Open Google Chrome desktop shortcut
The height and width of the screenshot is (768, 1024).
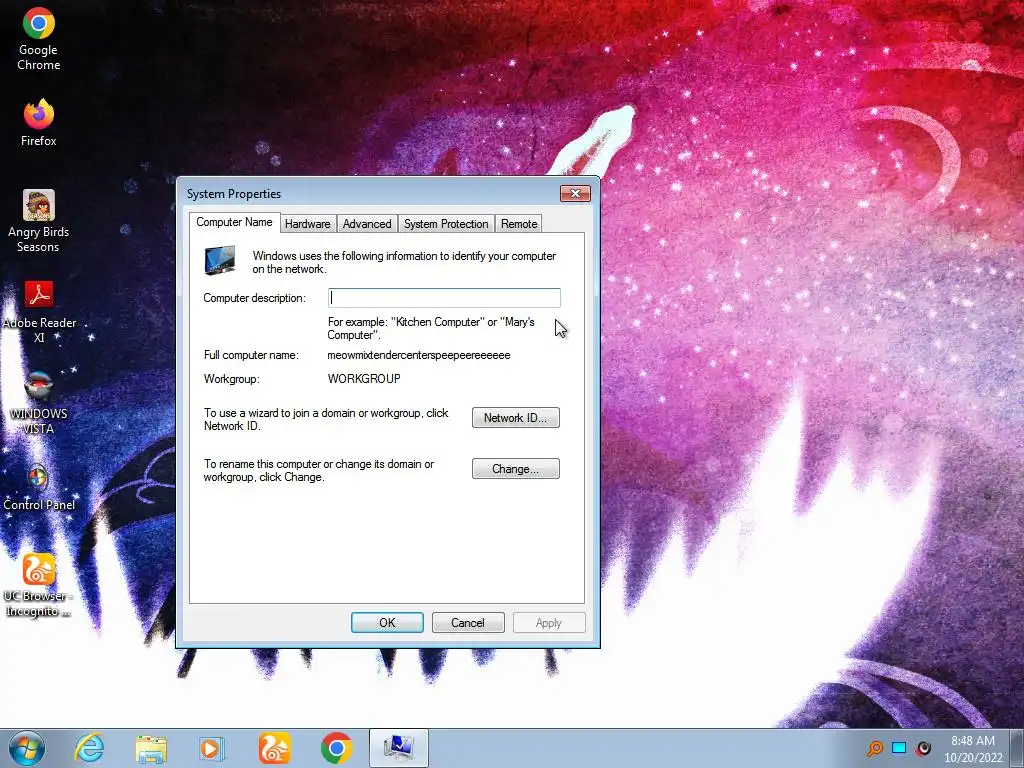39,39
